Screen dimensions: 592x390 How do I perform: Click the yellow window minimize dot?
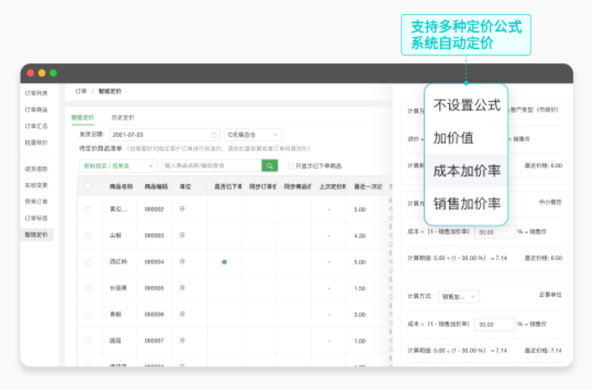pos(42,73)
